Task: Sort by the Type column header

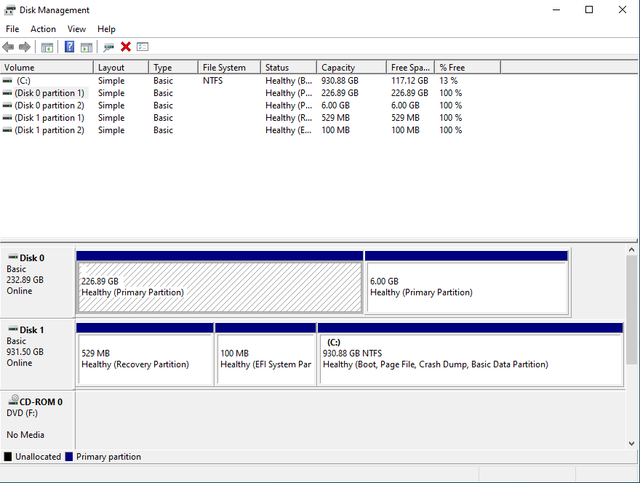Action: 173,67
